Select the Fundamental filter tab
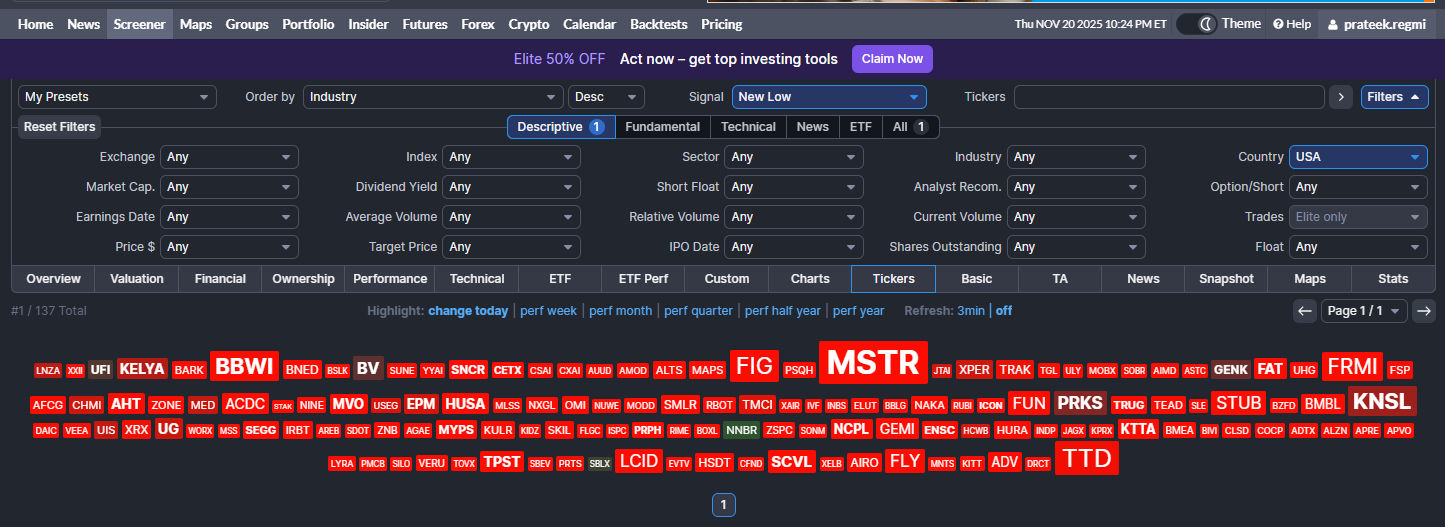The width and height of the screenshot is (1445, 527). coord(663,127)
